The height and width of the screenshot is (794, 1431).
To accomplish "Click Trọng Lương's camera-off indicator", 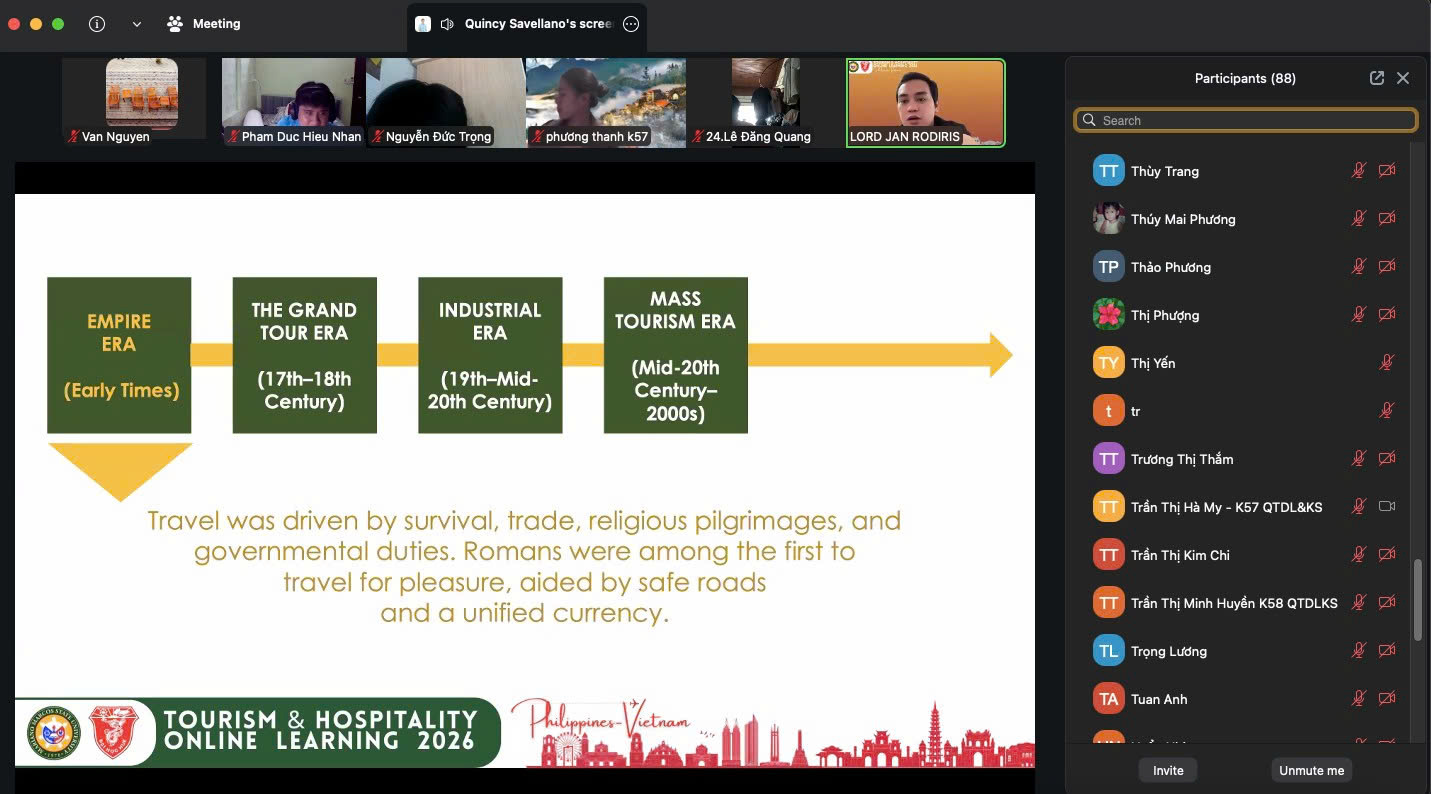I will tap(1386, 651).
